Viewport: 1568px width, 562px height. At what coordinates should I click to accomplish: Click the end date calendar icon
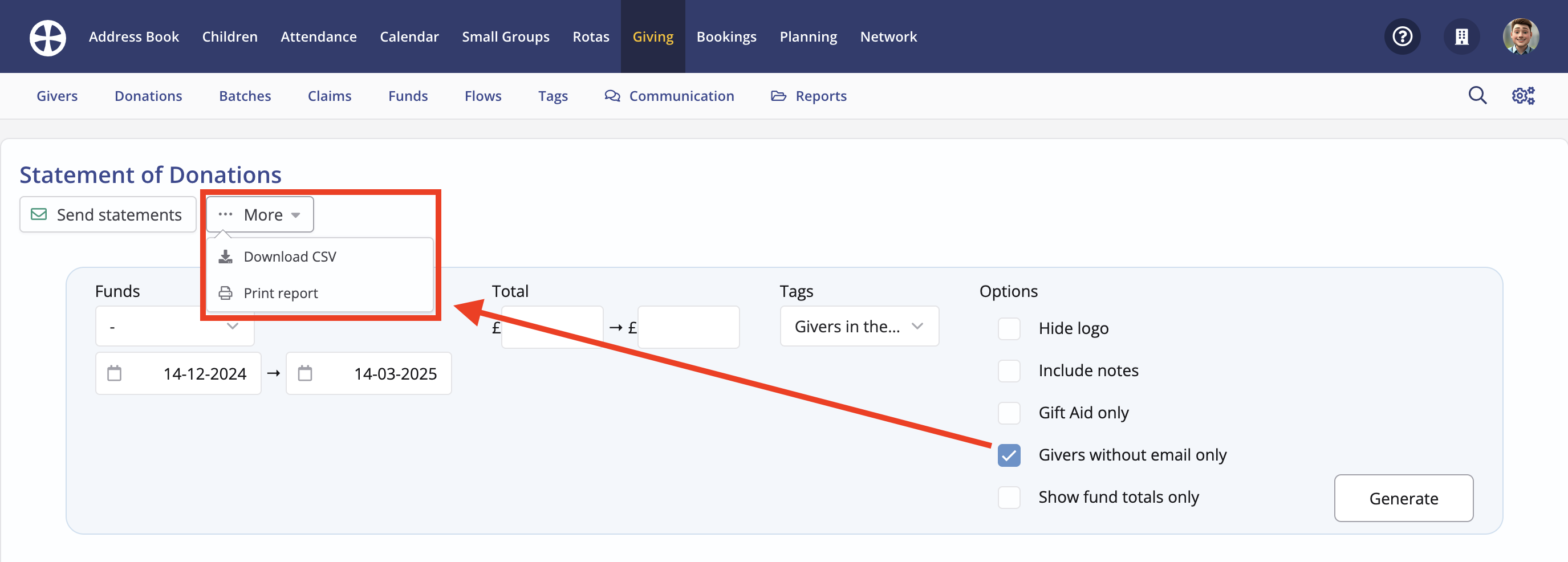[x=305, y=373]
